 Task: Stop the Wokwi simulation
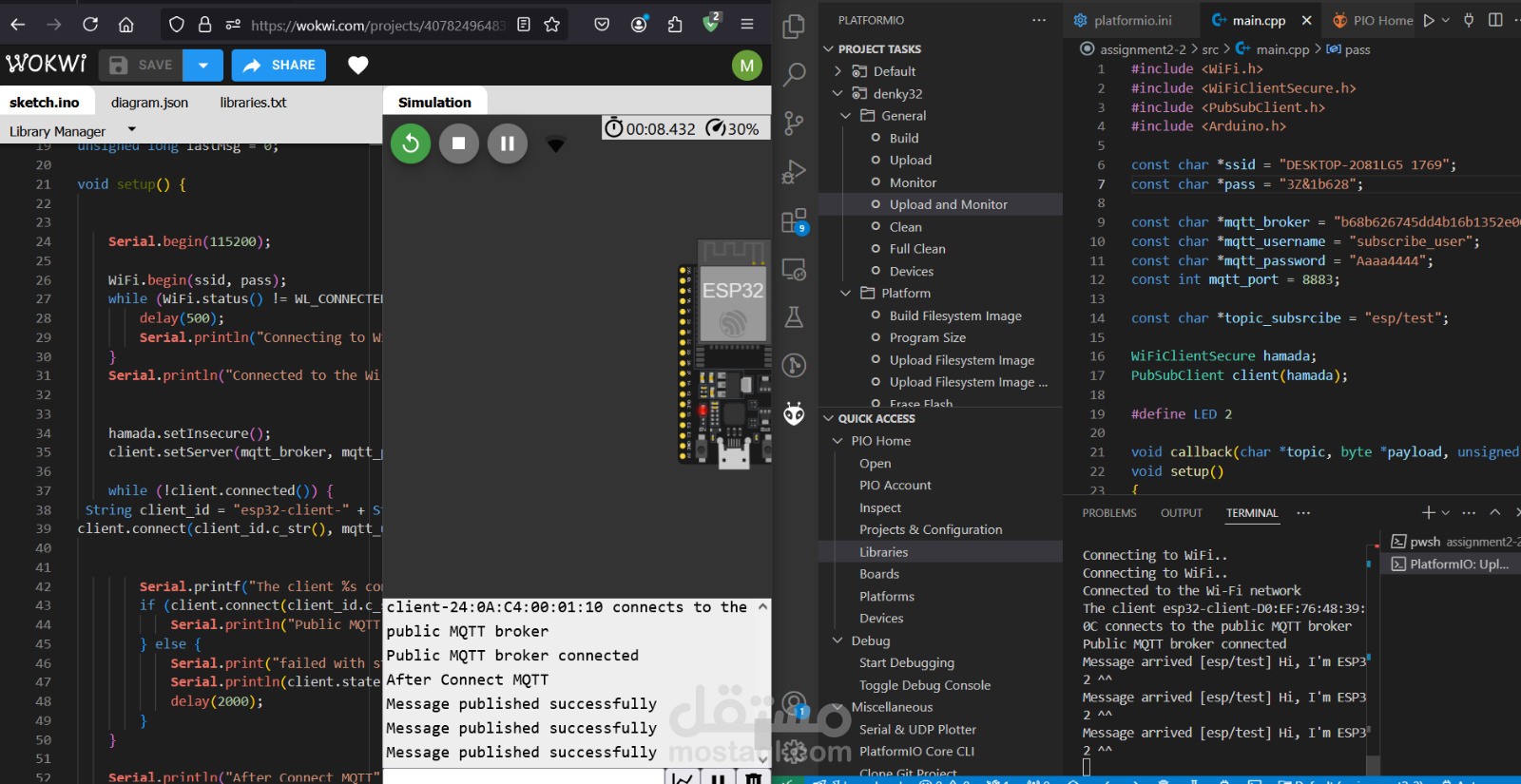coord(459,143)
